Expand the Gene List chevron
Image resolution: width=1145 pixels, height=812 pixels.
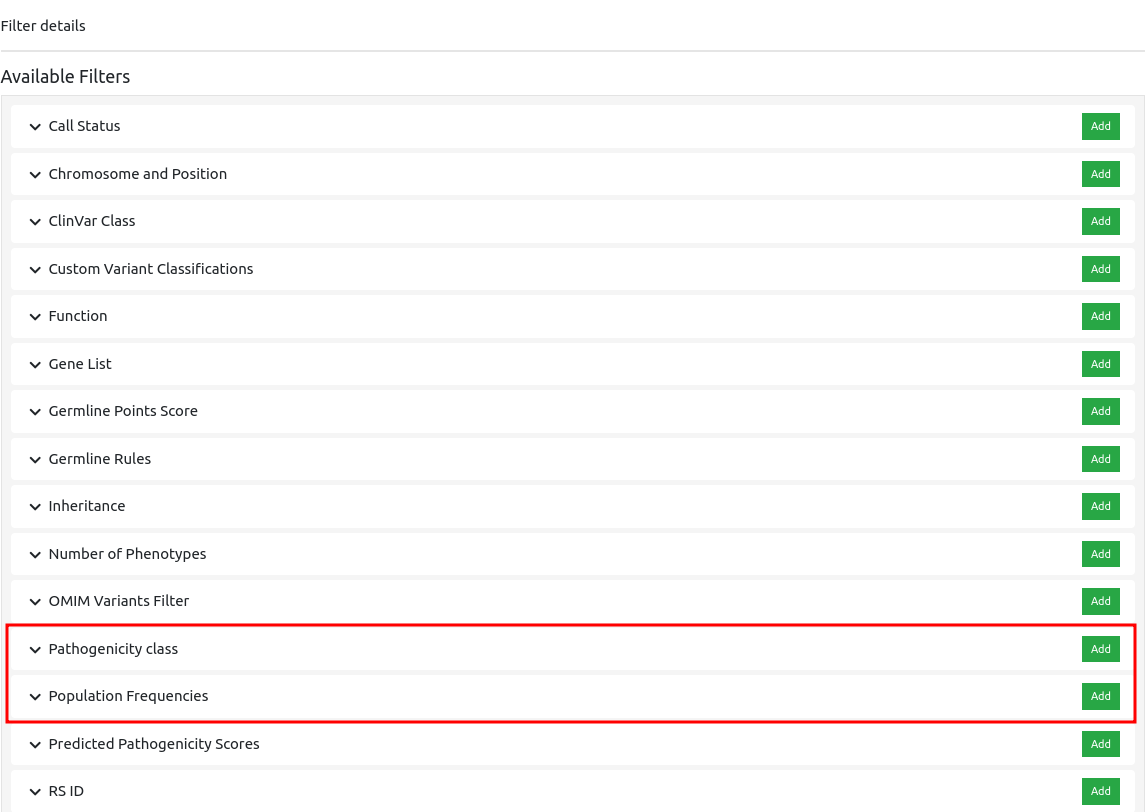35,365
